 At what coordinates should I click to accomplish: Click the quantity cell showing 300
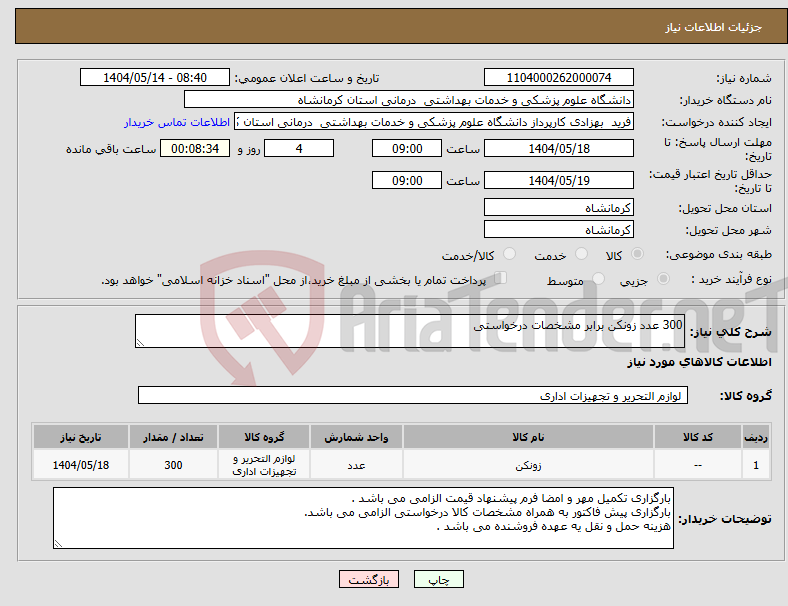pyautogui.click(x=173, y=465)
